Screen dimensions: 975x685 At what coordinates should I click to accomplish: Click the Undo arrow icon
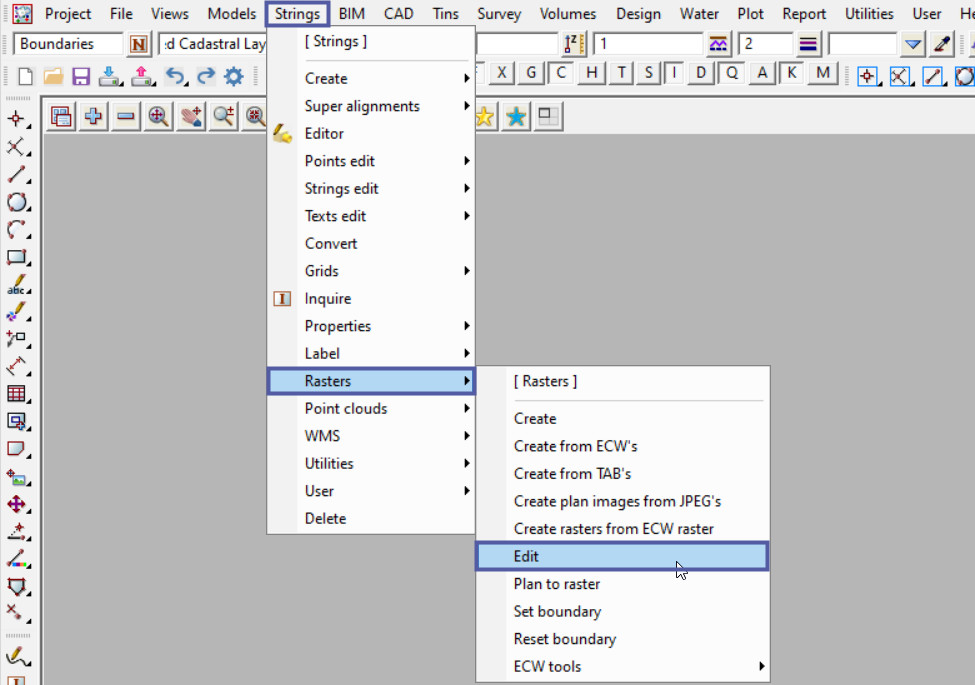tap(175, 75)
